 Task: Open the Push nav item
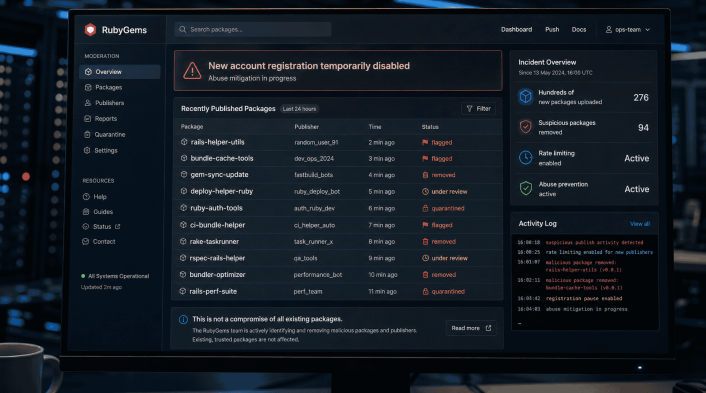point(552,29)
